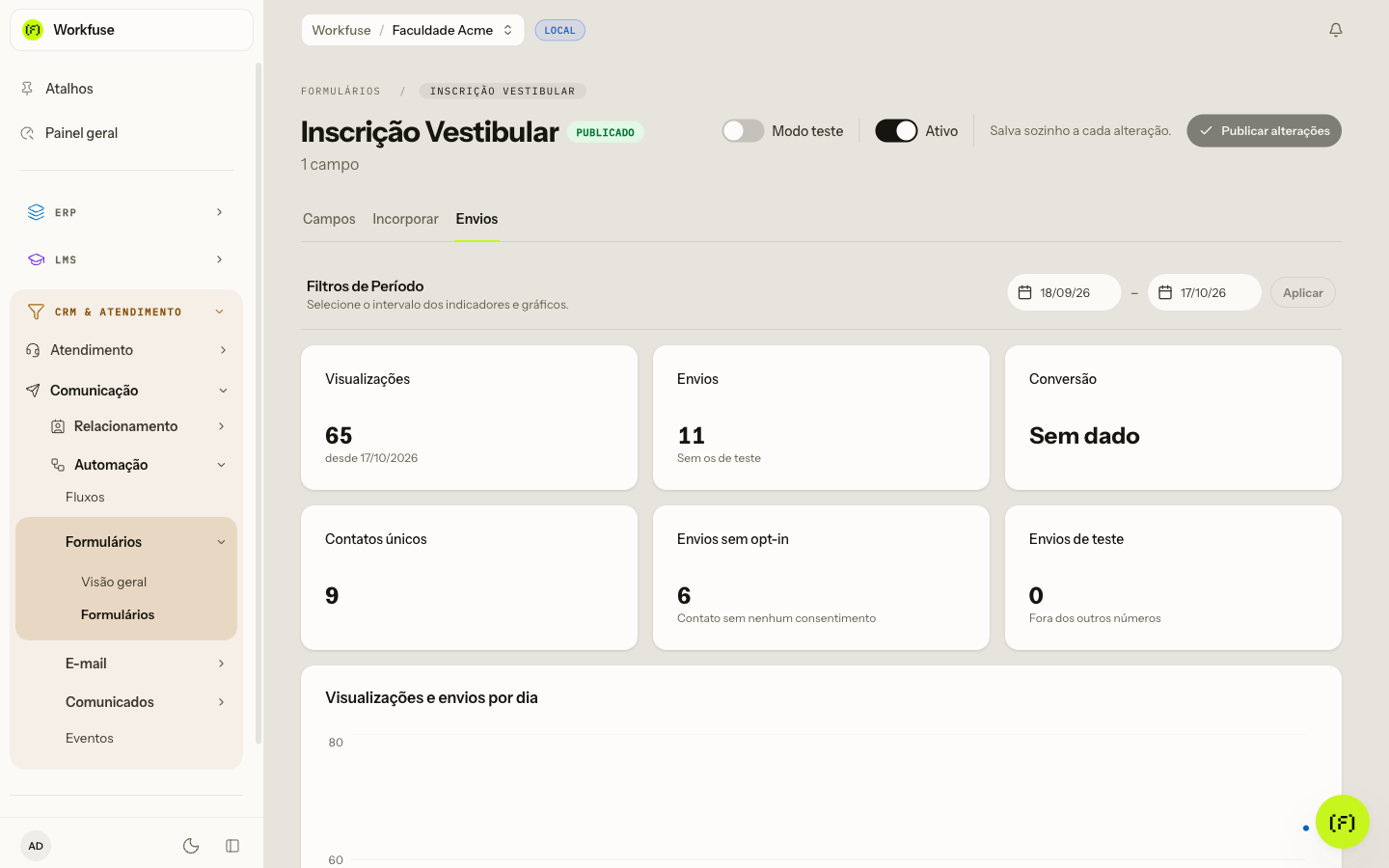This screenshot has height=868, width=1389.
Task: Click the CRM & Atendimento funnel icon
Action: tap(36, 312)
